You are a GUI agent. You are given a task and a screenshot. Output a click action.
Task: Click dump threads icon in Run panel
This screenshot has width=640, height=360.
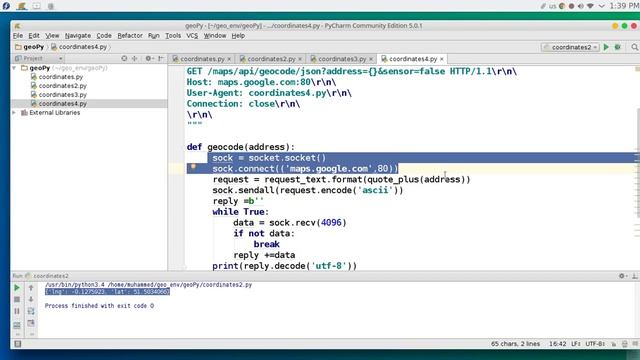(17, 325)
